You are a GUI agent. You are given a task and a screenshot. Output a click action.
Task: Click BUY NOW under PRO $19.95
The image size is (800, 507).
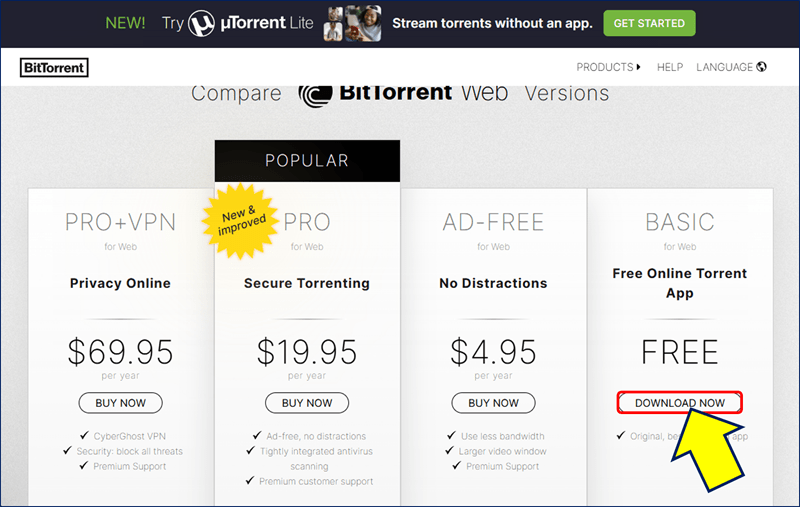point(307,403)
